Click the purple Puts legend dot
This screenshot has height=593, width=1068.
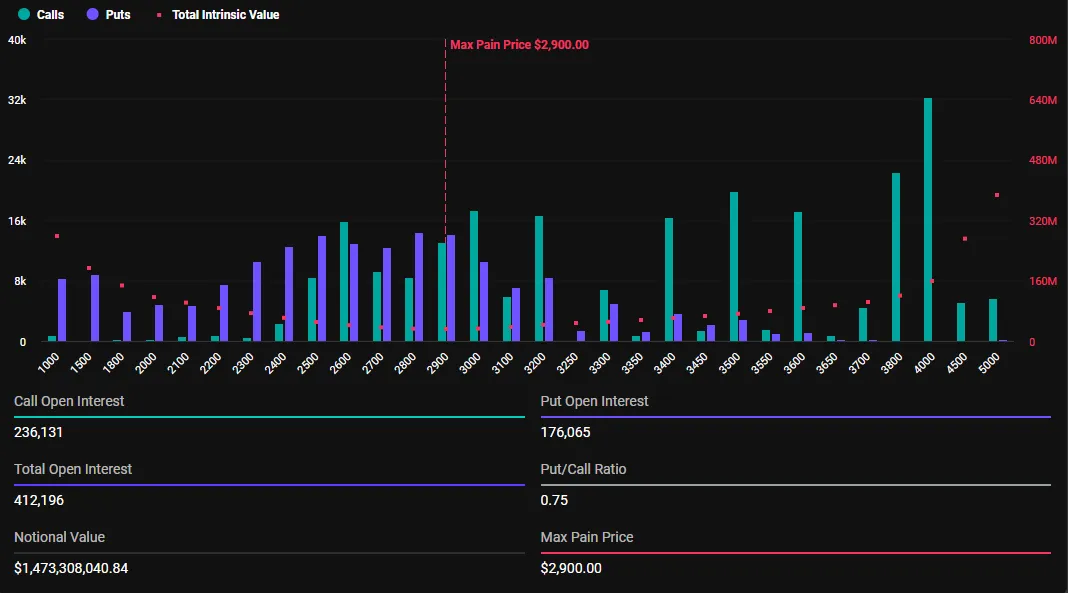point(93,14)
